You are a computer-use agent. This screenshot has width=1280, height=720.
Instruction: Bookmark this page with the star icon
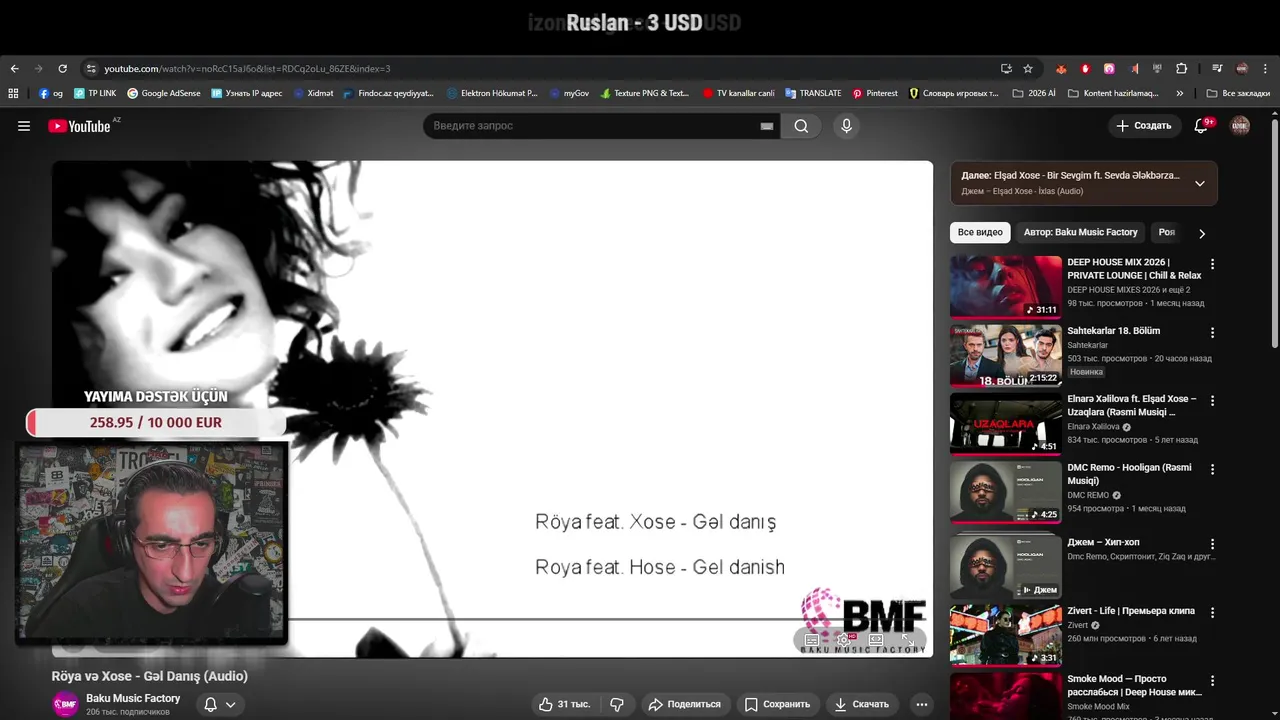pyautogui.click(x=1028, y=68)
